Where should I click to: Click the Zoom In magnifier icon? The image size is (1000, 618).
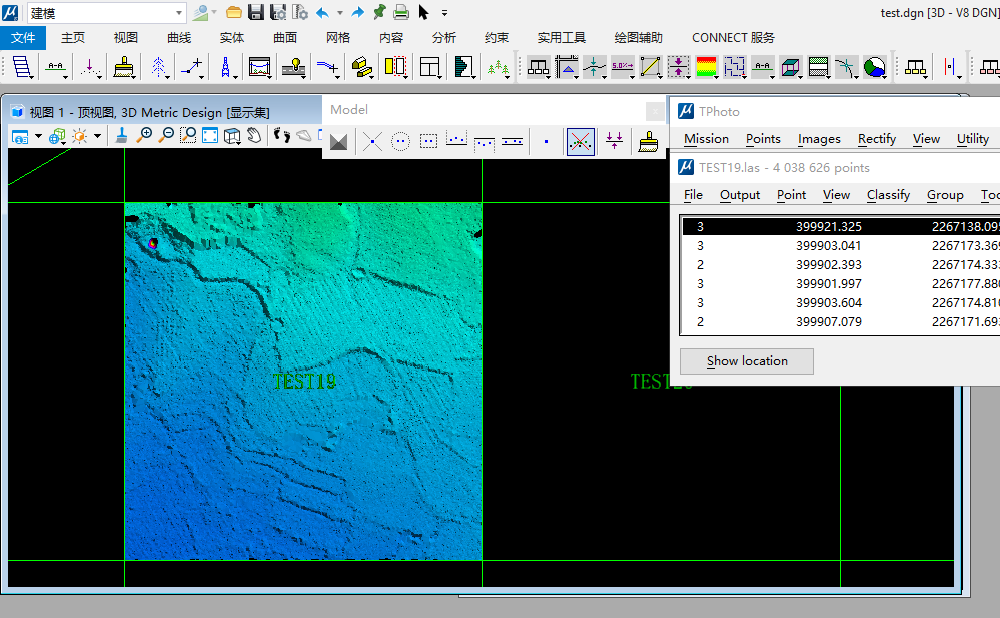[145, 136]
